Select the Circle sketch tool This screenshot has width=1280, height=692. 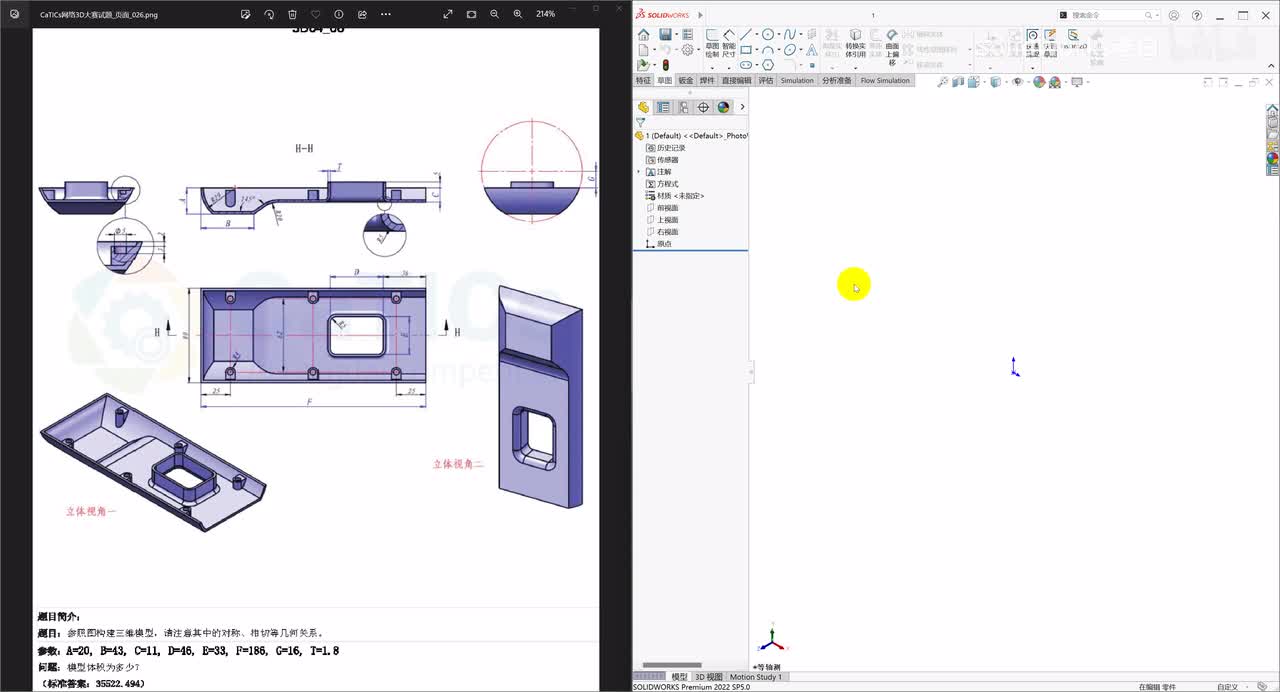[768, 34]
